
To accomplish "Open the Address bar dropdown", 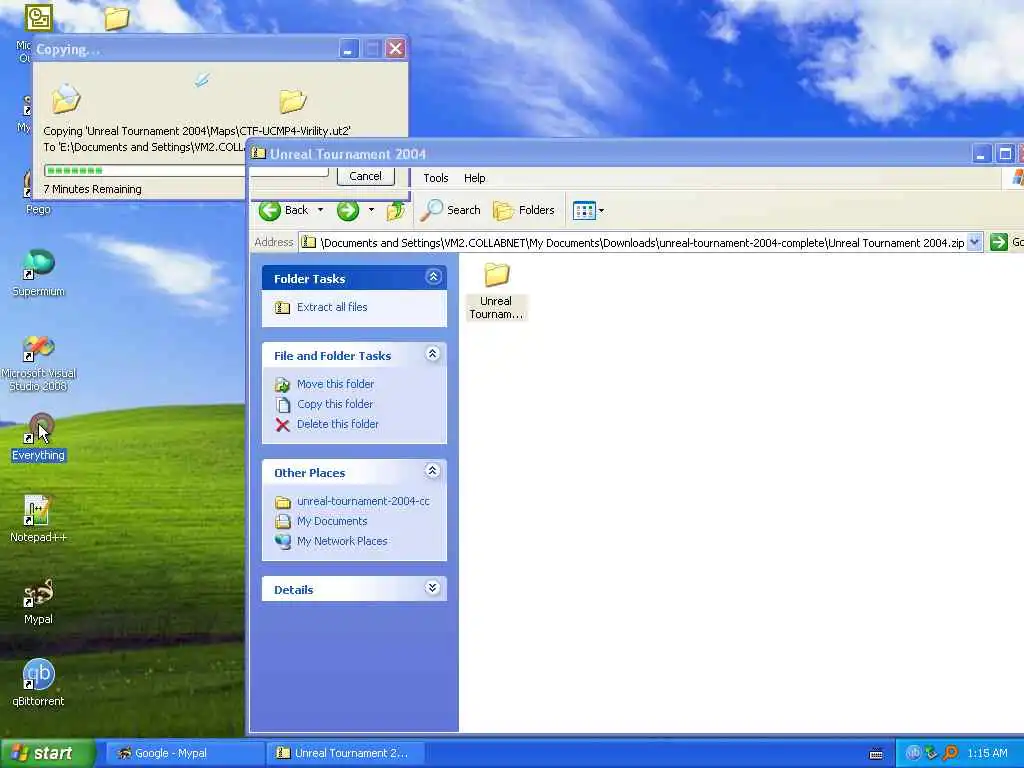I will 974,242.
